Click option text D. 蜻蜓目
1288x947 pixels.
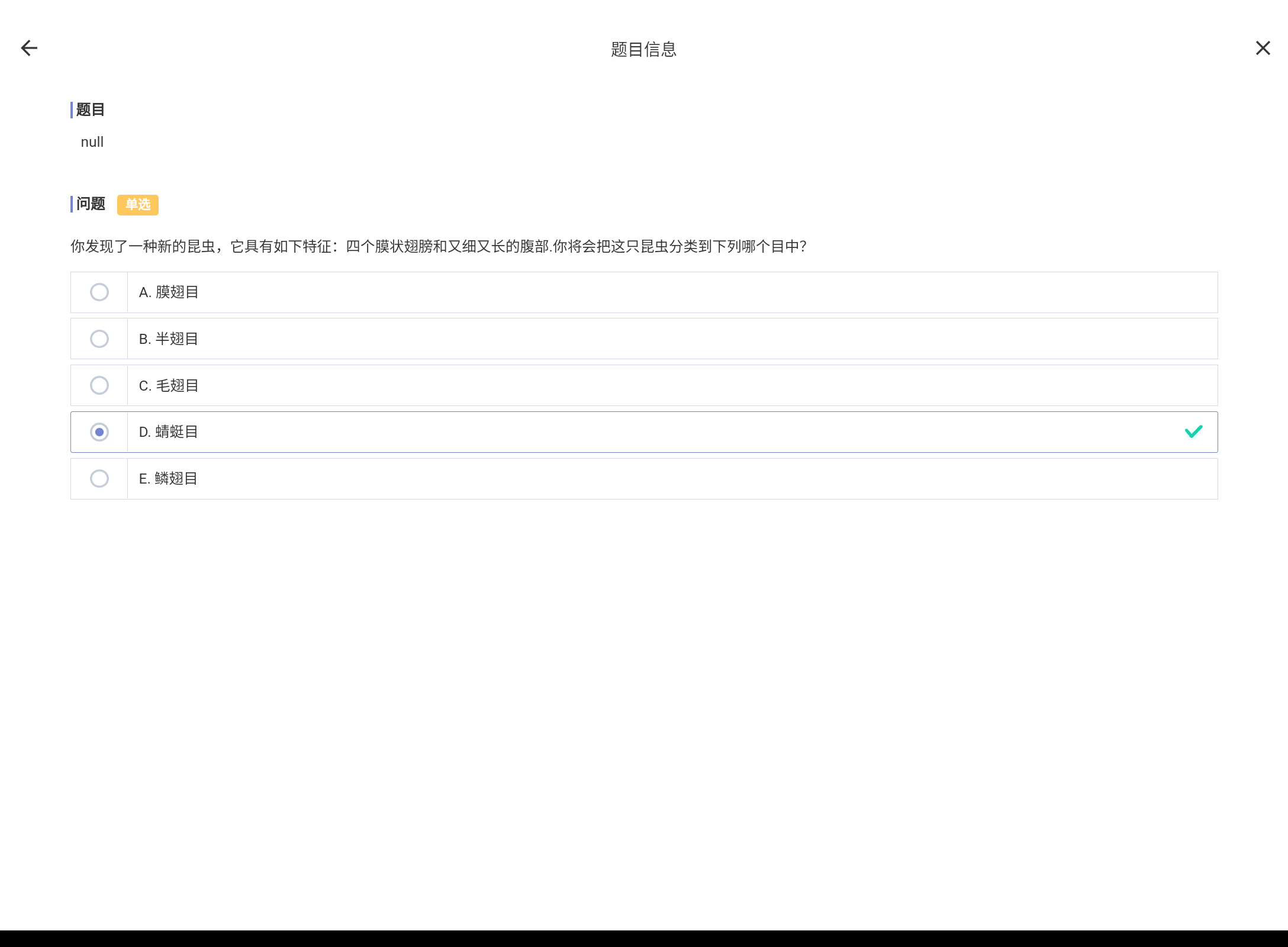169,432
